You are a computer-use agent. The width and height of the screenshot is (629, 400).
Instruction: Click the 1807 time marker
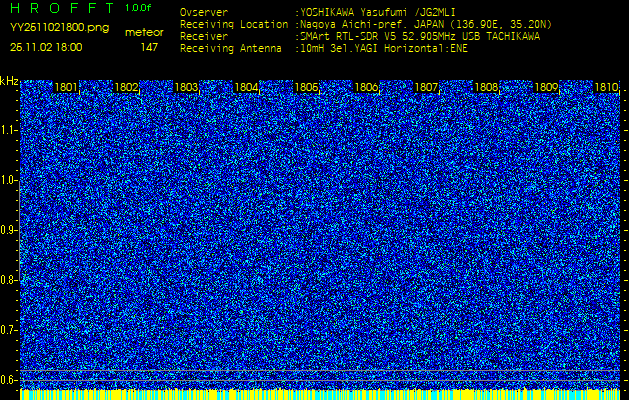coord(426,87)
